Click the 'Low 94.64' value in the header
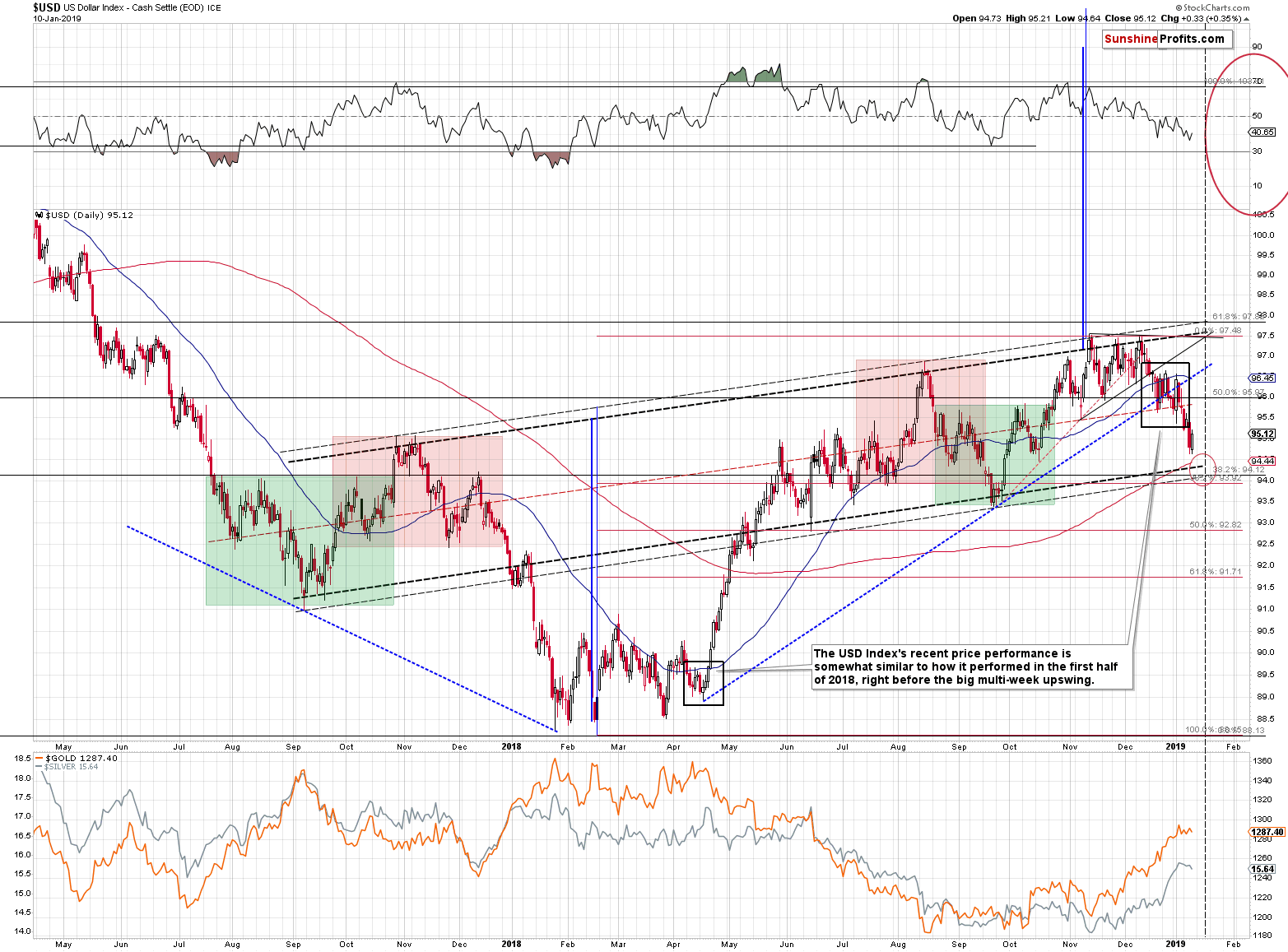The image size is (1288, 952). click(x=1078, y=18)
